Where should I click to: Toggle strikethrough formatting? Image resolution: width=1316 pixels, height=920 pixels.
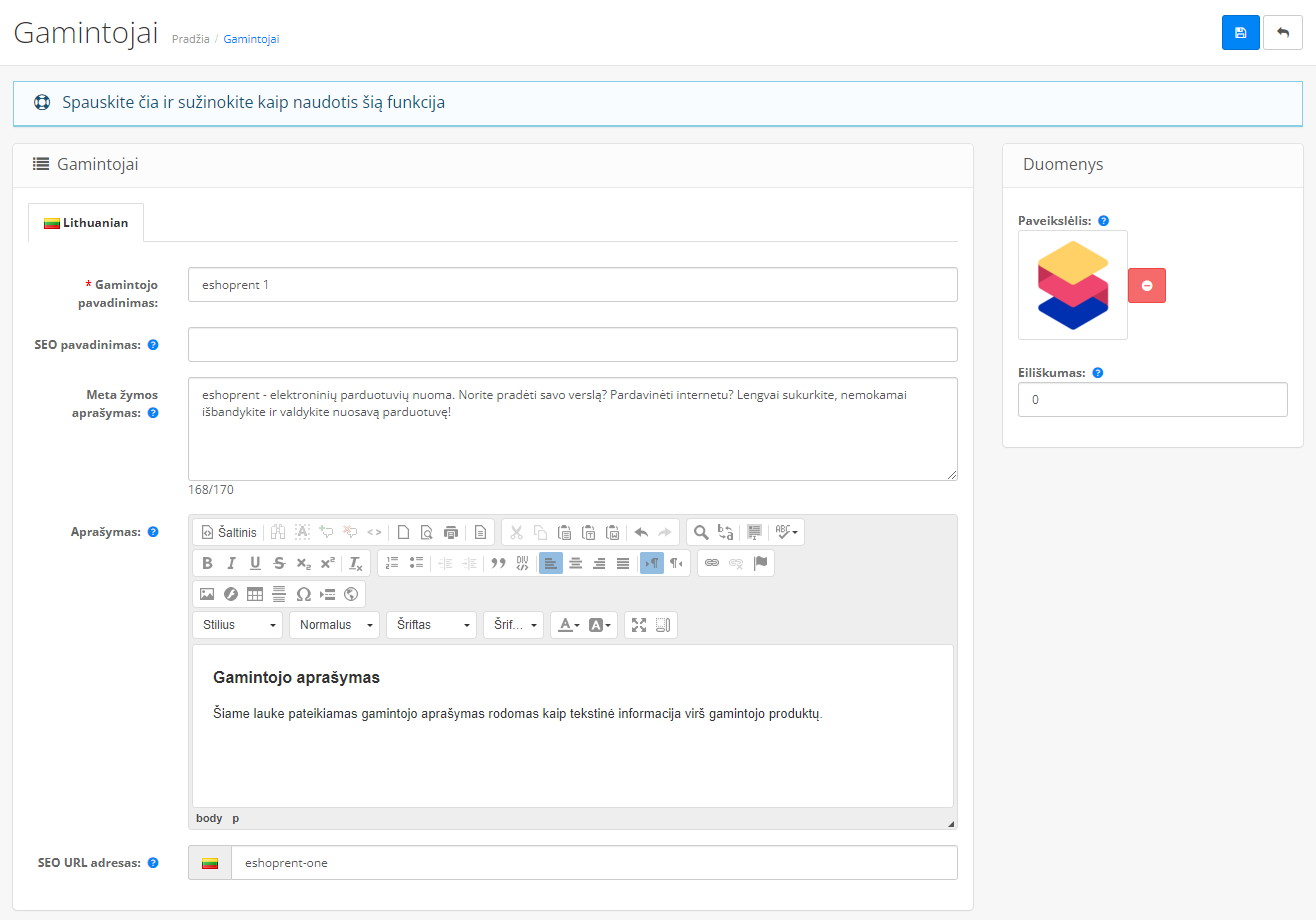tap(279, 563)
